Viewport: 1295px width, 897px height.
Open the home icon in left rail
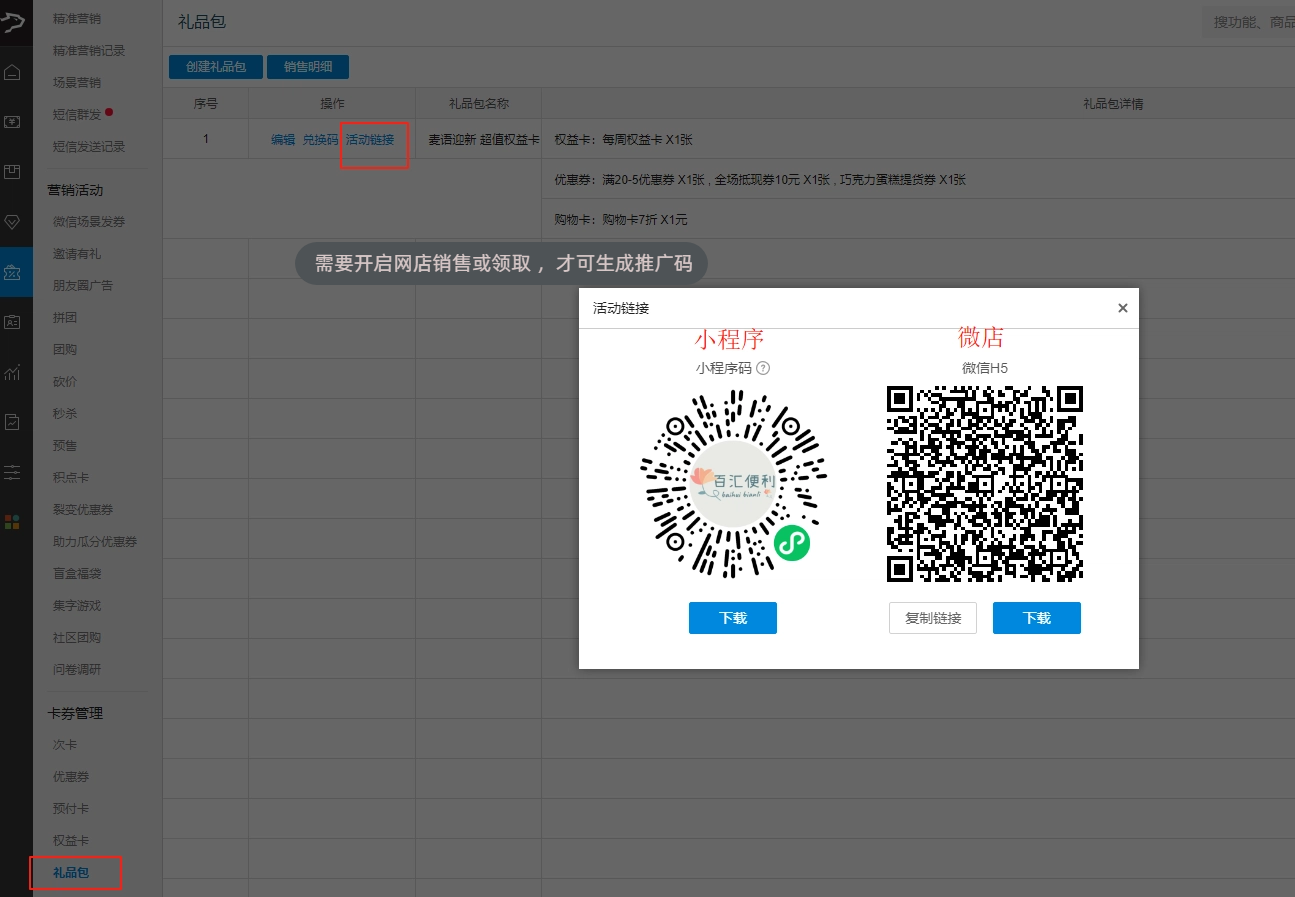(x=12, y=72)
